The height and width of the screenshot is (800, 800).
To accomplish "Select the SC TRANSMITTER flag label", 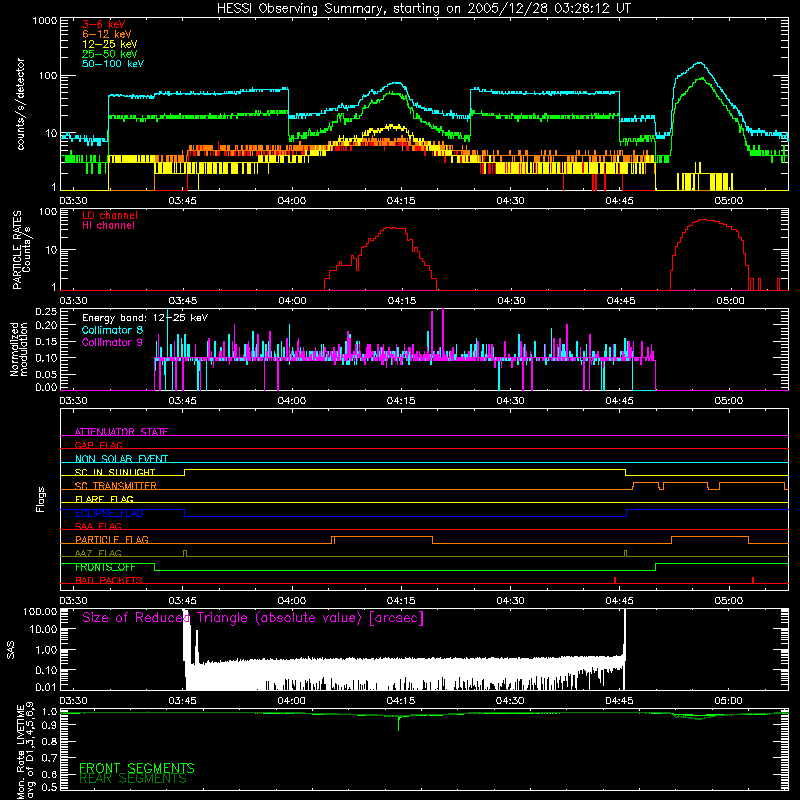I will pyautogui.click(x=115, y=486).
